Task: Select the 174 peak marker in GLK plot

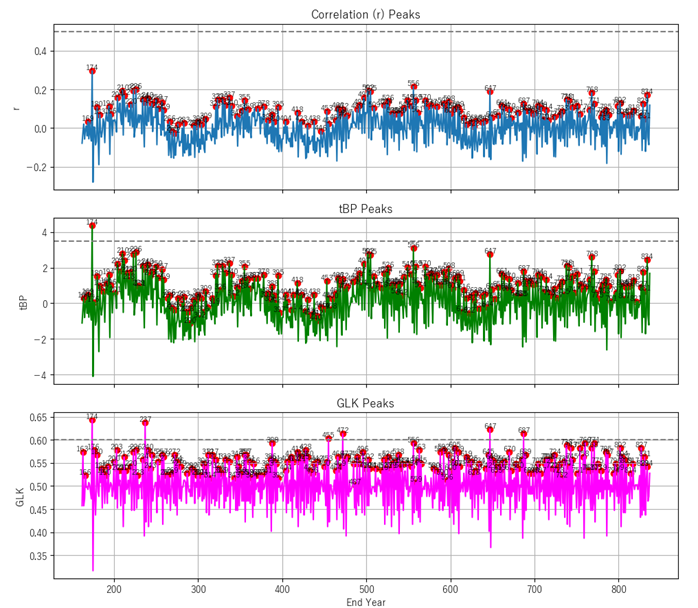Action: [92, 420]
